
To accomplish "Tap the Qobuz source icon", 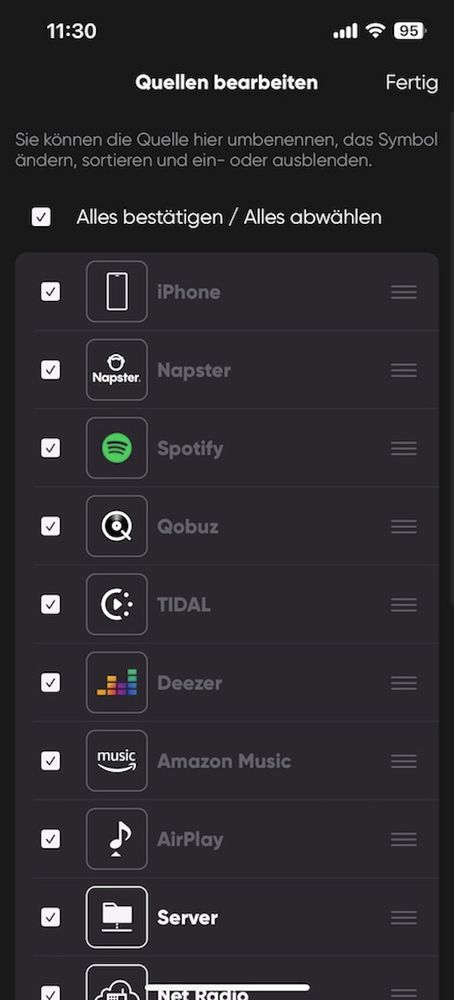I will (x=117, y=526).
